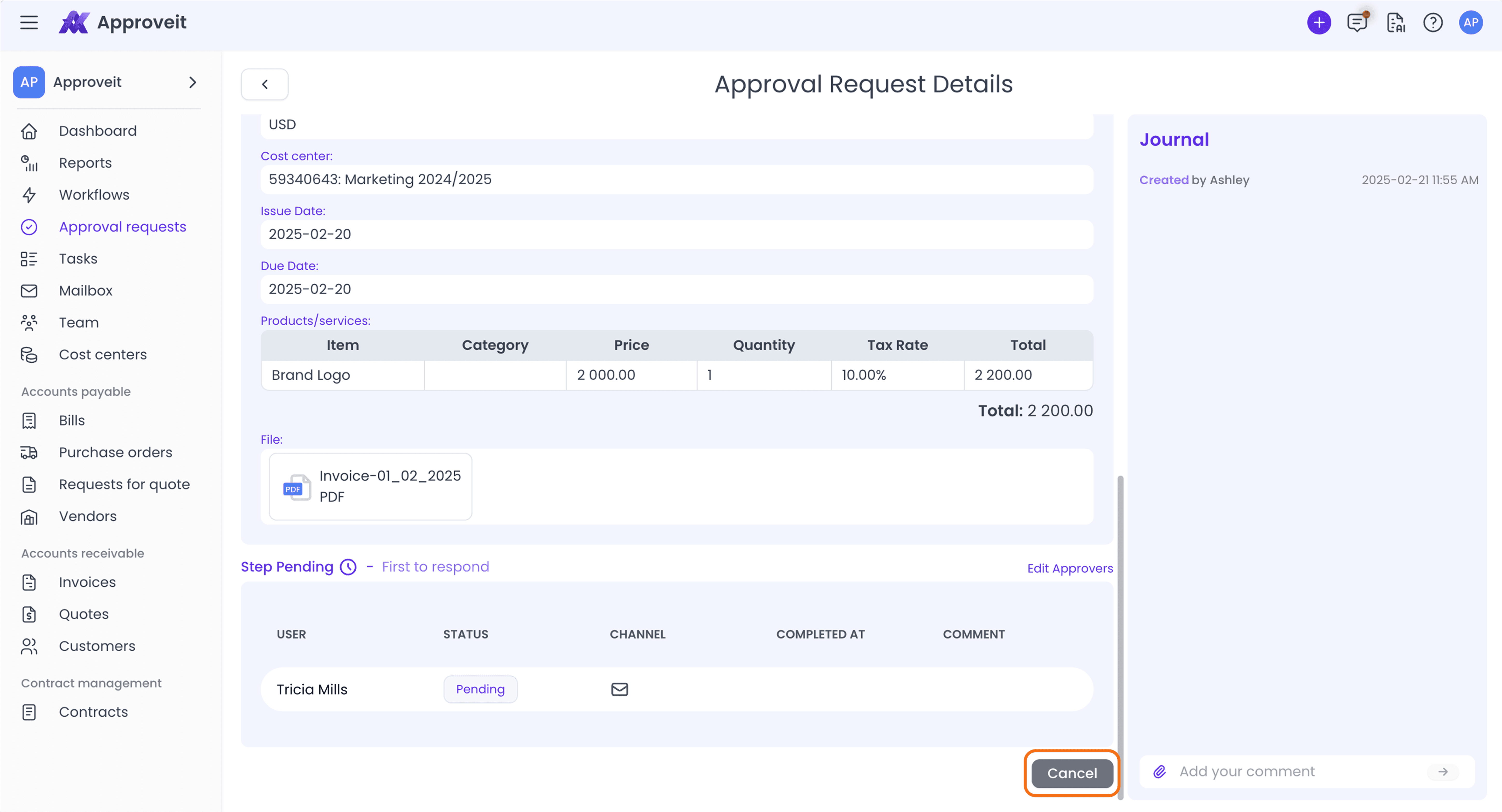Open Mailbox in the sidebar
The height and width of the screenshot is (812, 1502).
86,291
